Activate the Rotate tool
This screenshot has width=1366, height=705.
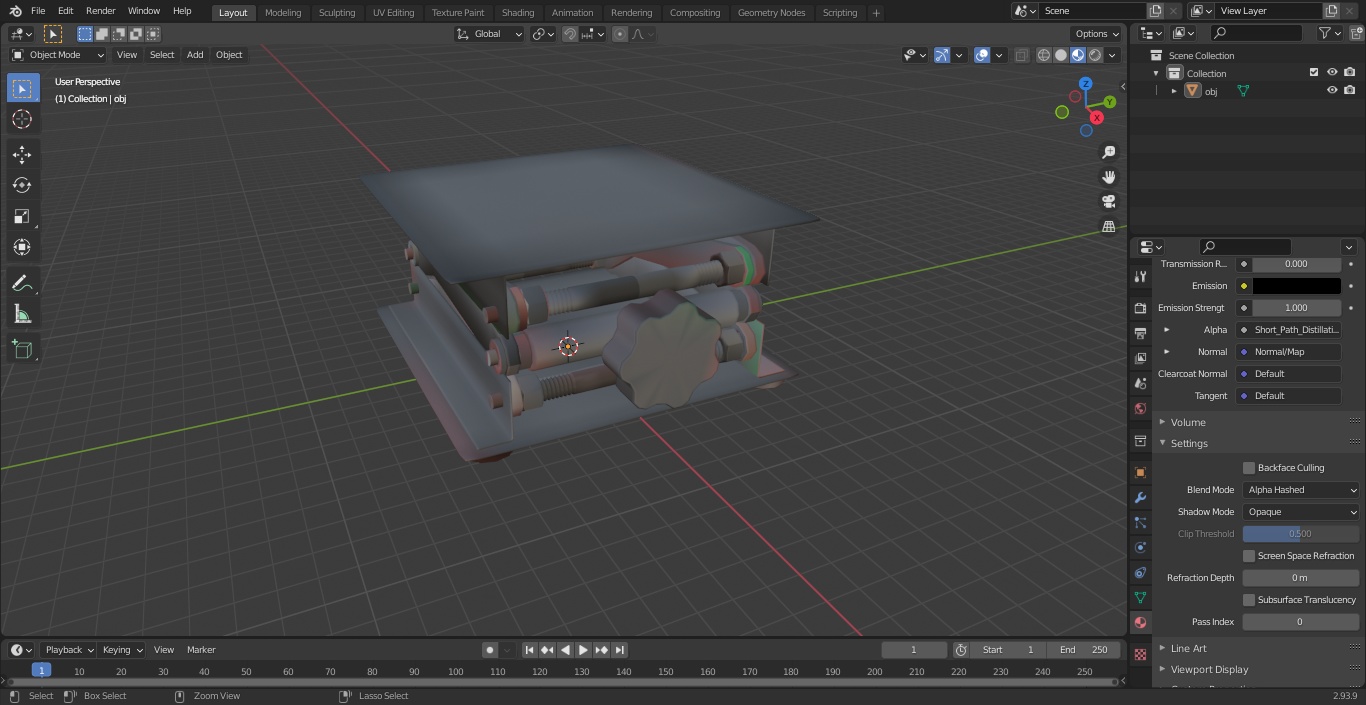[22, 185]
